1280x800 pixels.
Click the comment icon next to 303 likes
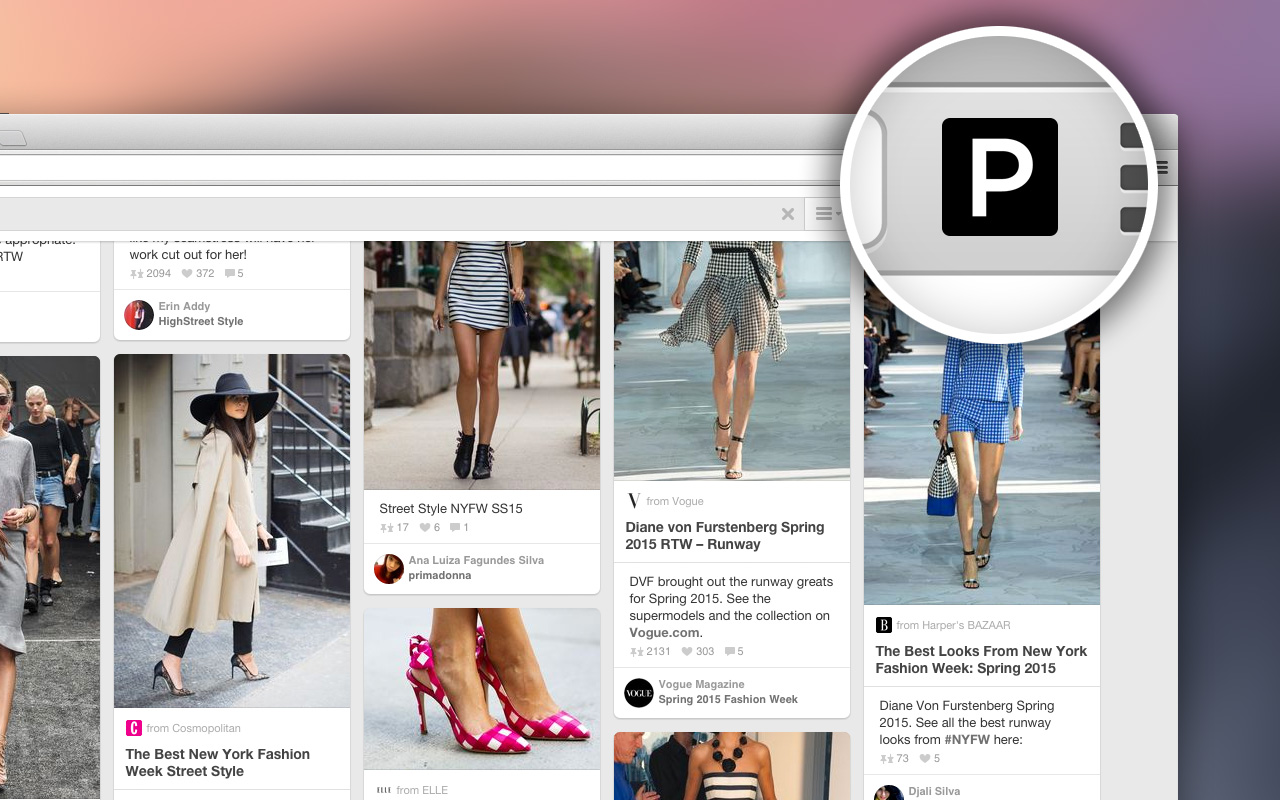click(730, 651)
